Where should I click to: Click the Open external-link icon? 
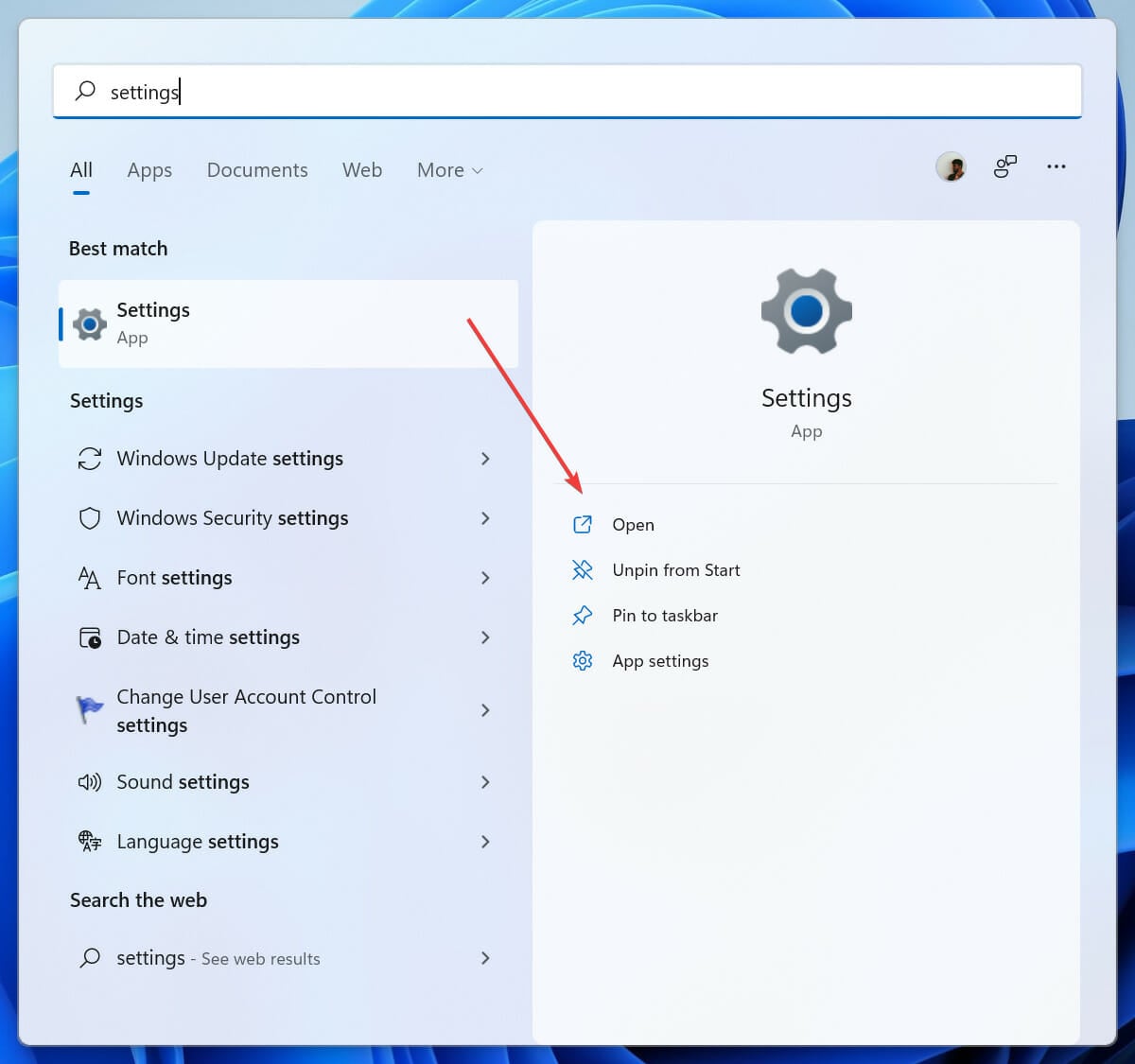[x=583, y=525]
